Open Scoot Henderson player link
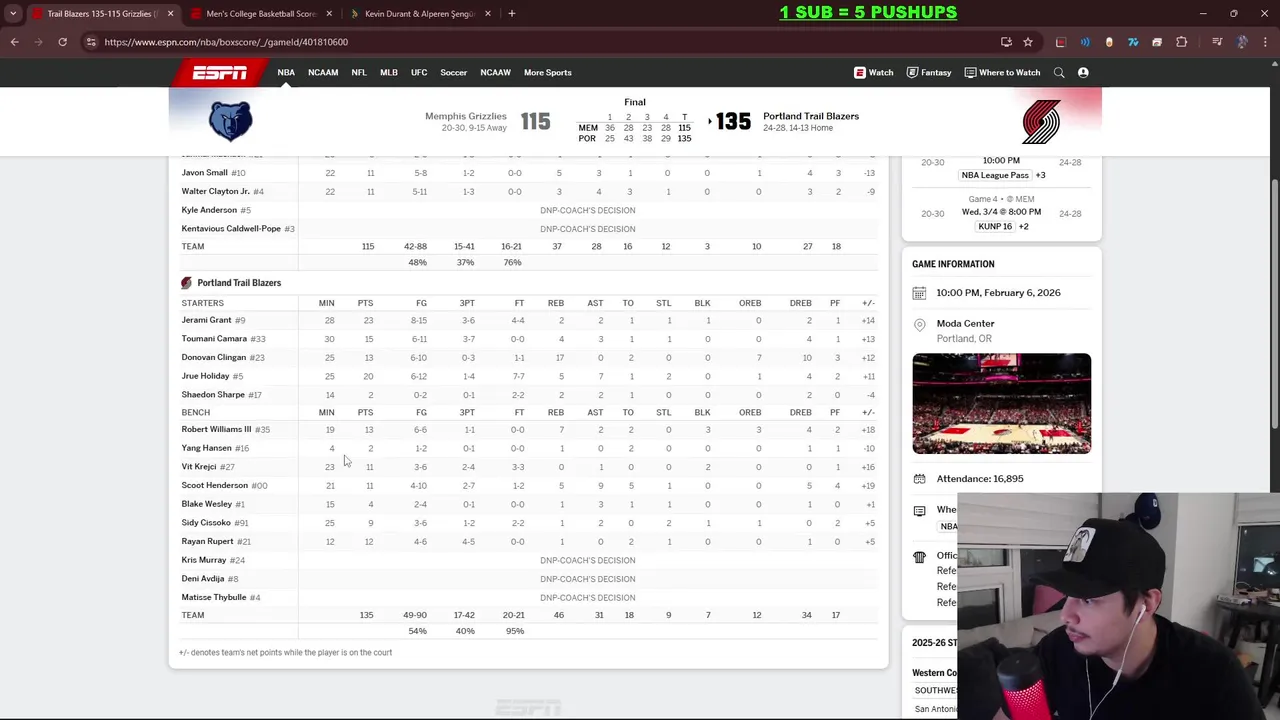Screen dimensions: 1280x720 214,485
